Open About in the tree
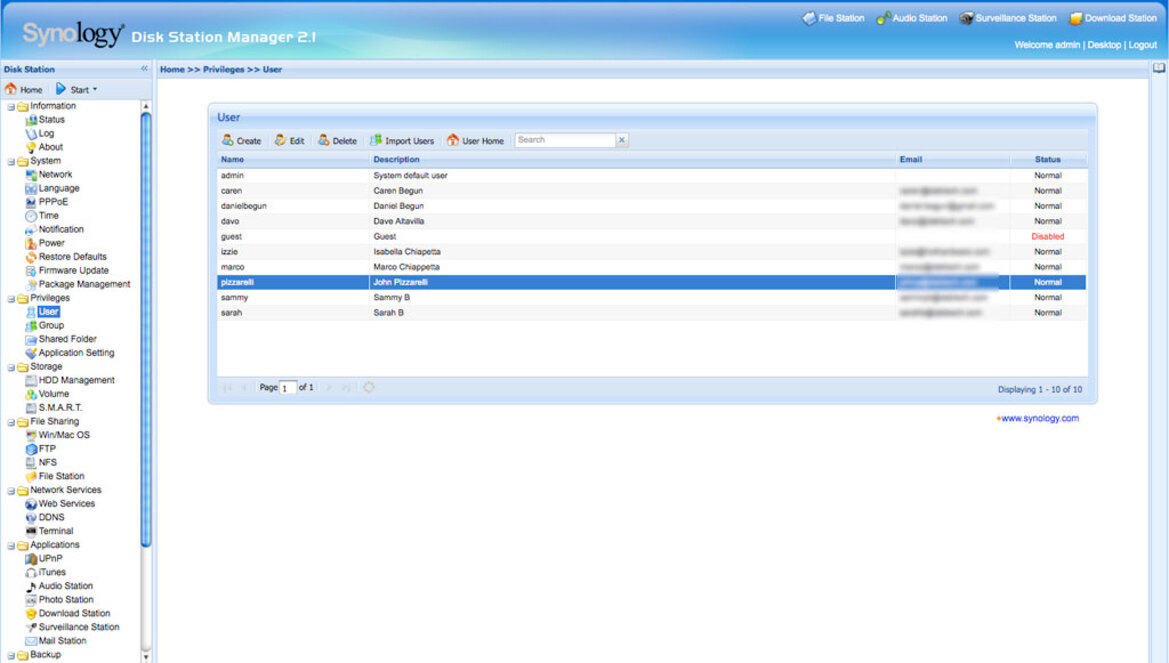The image size is (1169, 663). (50, 147)
